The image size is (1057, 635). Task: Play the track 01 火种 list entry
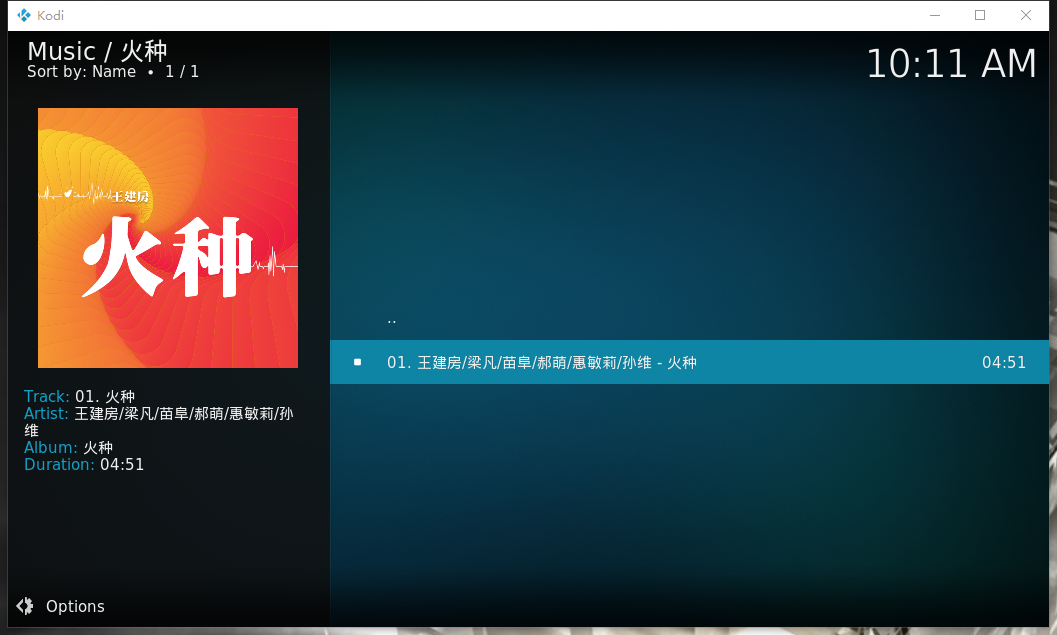click(x=541, y=362)
